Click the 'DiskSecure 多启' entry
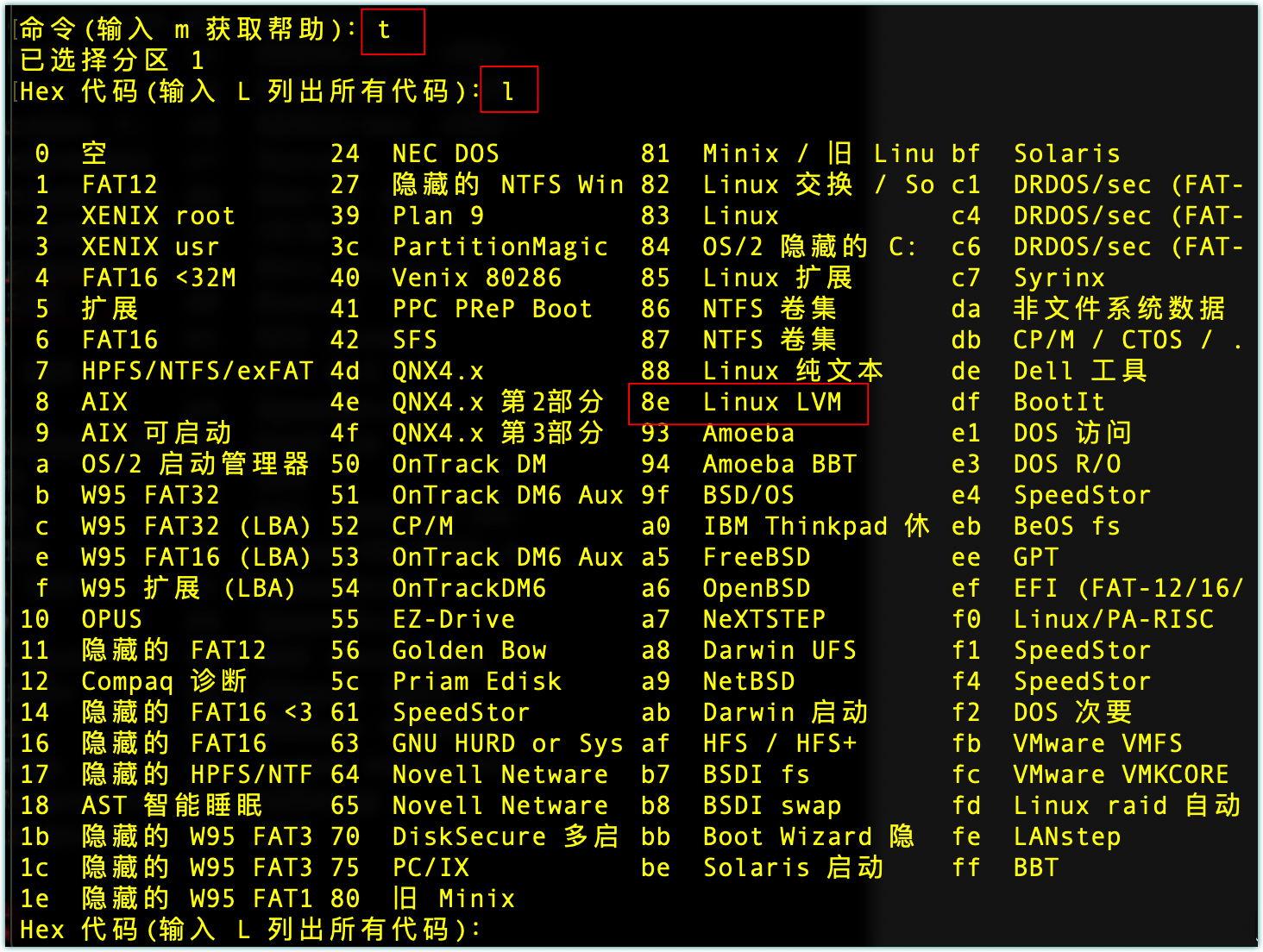 coord(506,836)
